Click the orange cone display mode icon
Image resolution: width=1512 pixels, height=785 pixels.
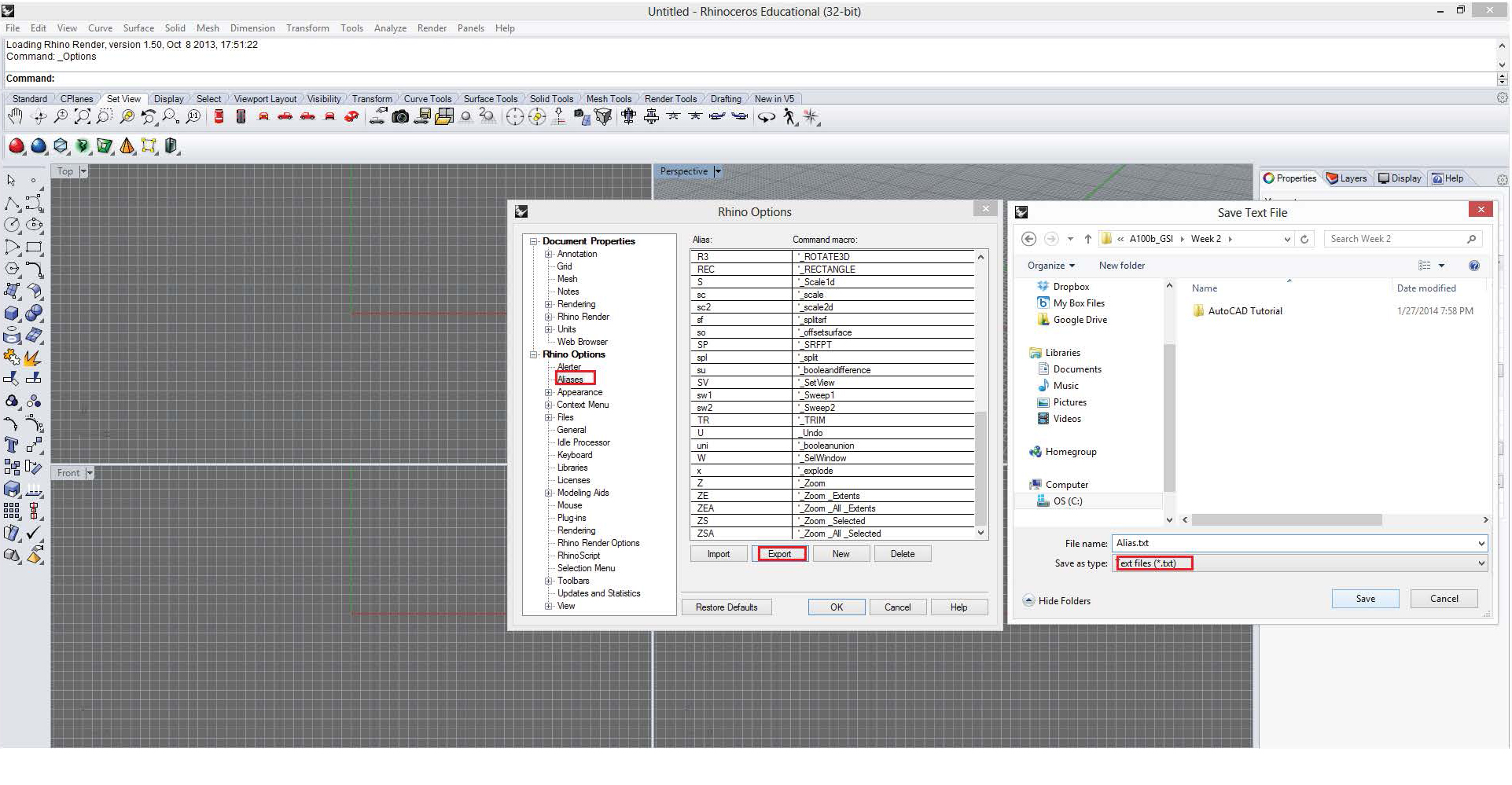pyautogui.click(x=127, y=146)
